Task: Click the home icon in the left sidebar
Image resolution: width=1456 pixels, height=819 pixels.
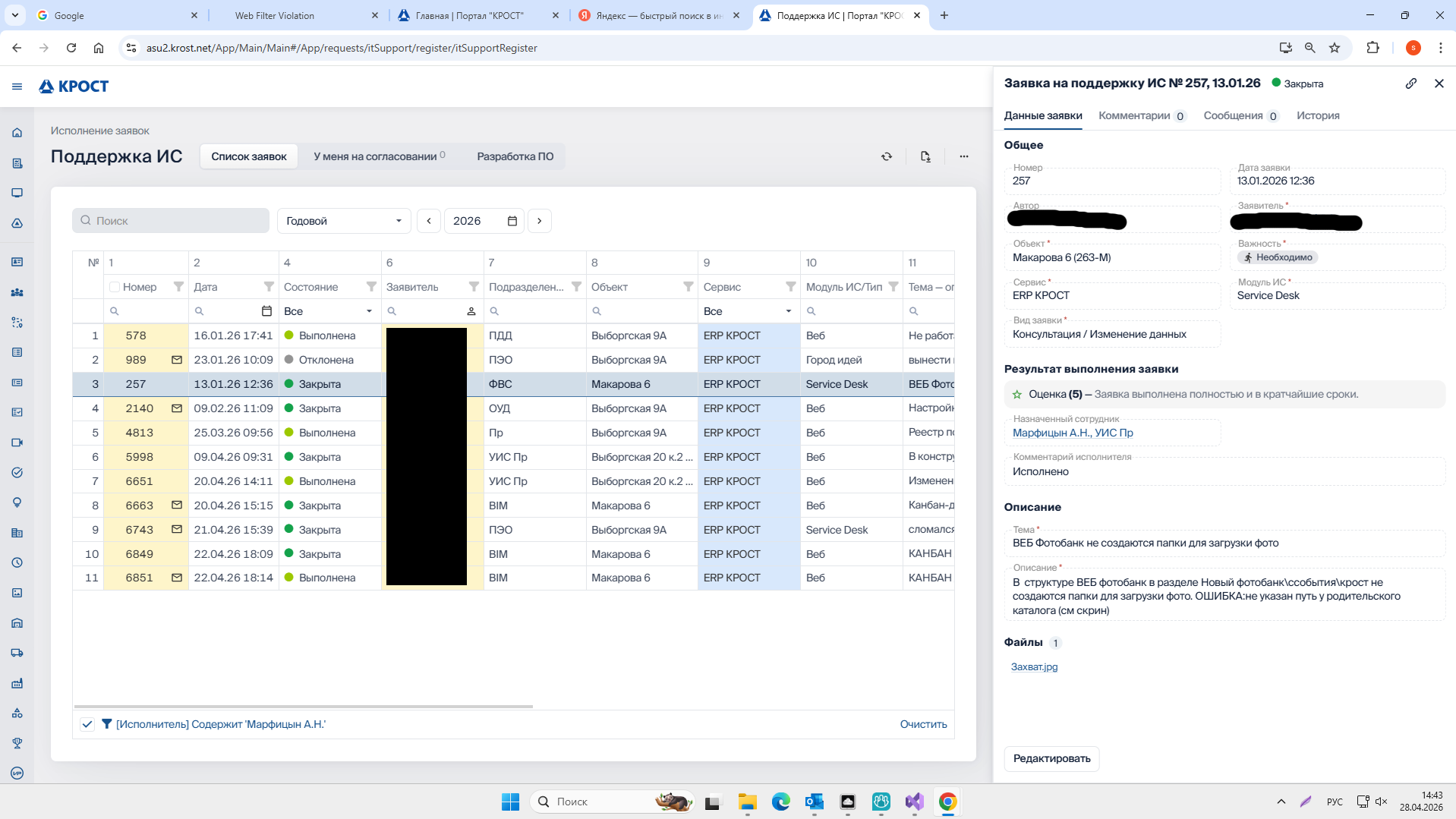Action: pos(17,133)
